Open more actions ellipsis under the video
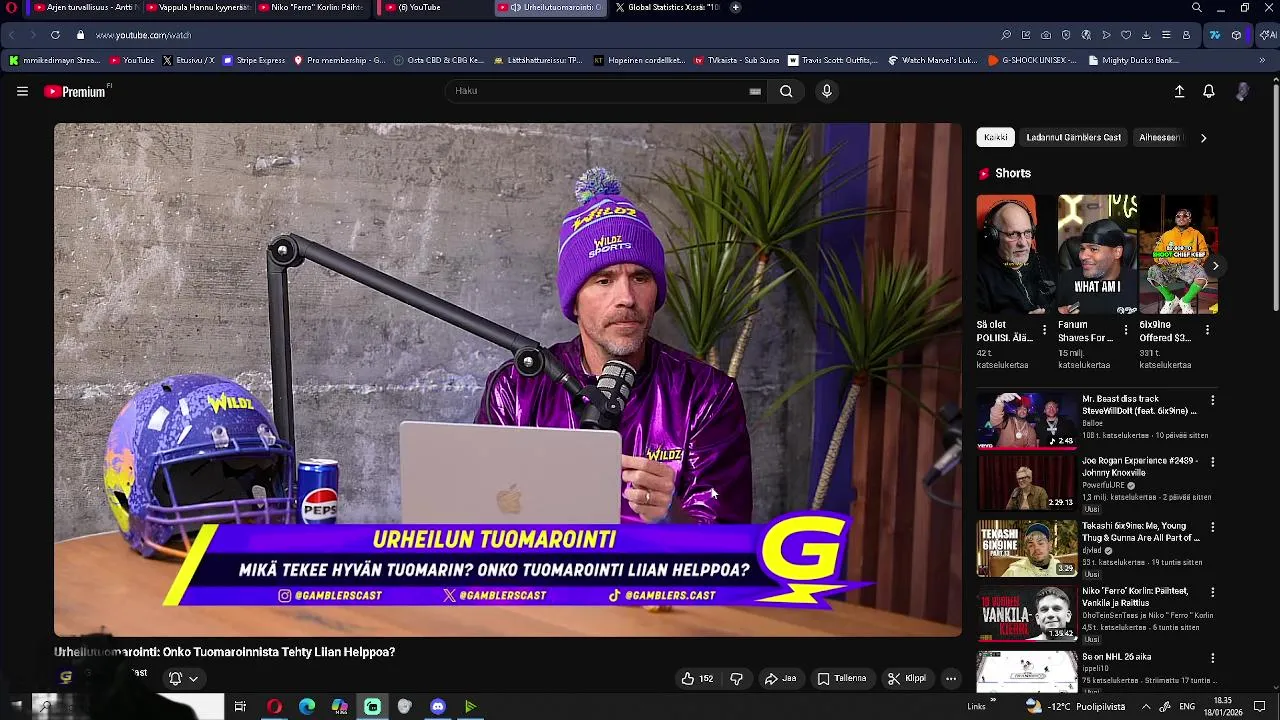1280x720 pixels. pos(951,678)
